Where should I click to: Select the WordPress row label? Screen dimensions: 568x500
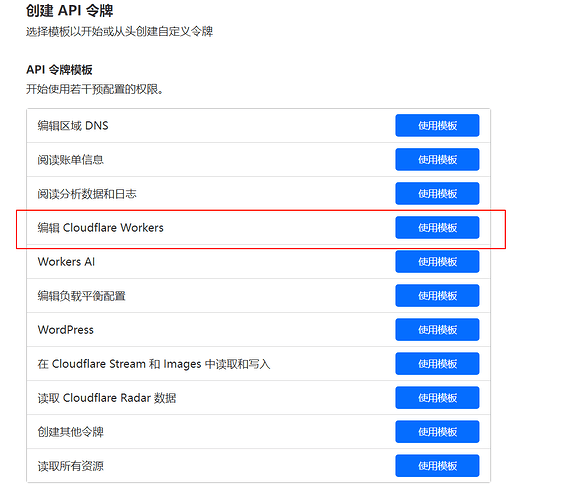(66, 330)
